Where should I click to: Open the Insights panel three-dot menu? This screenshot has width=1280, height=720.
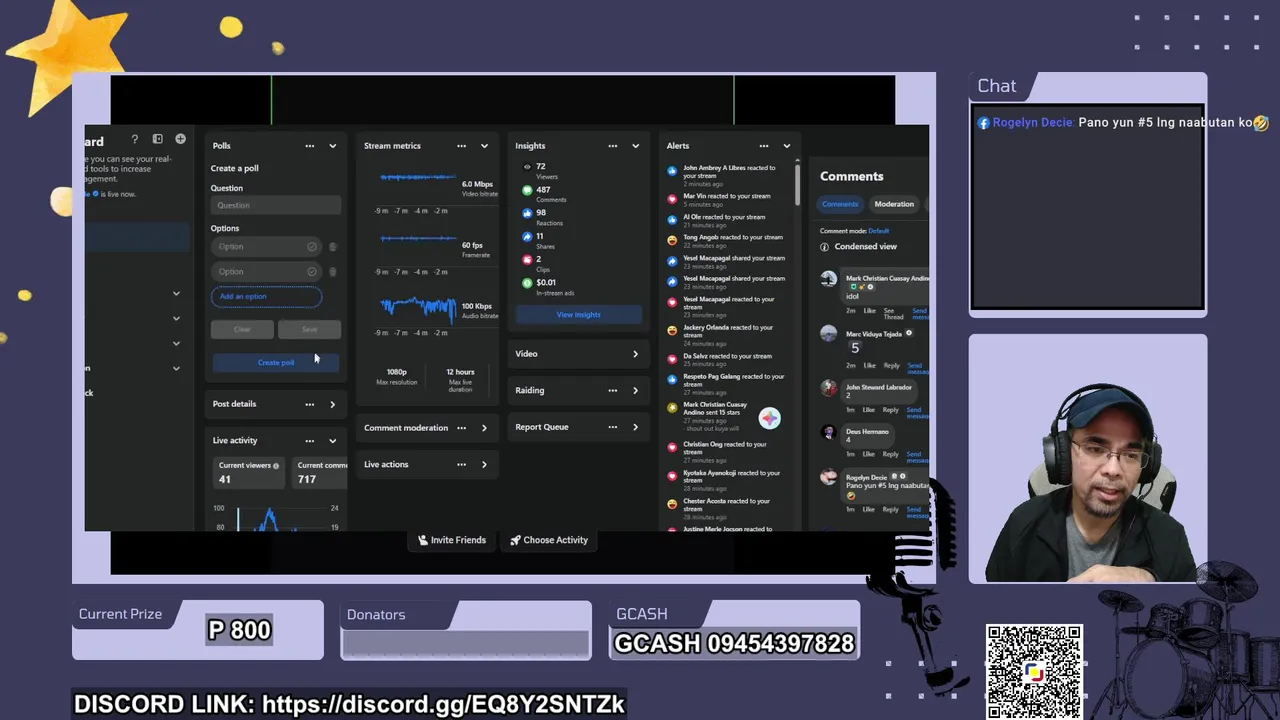point(612,146)
